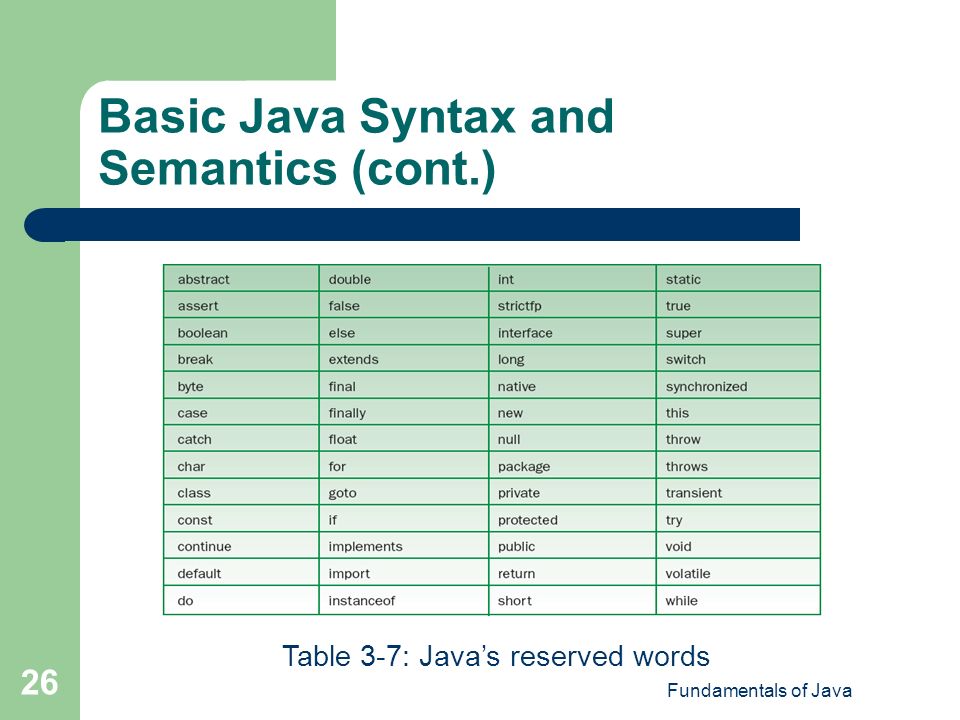
Task: Select the 'abstract' table cell
Action: pos(241,279)
